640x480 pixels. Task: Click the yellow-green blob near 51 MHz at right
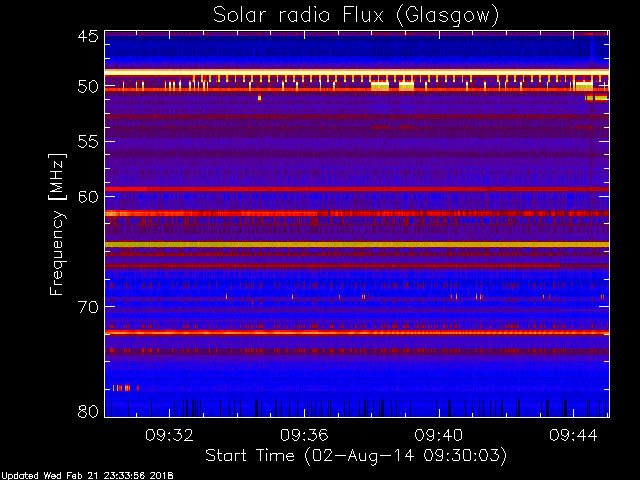pos(596,98)
